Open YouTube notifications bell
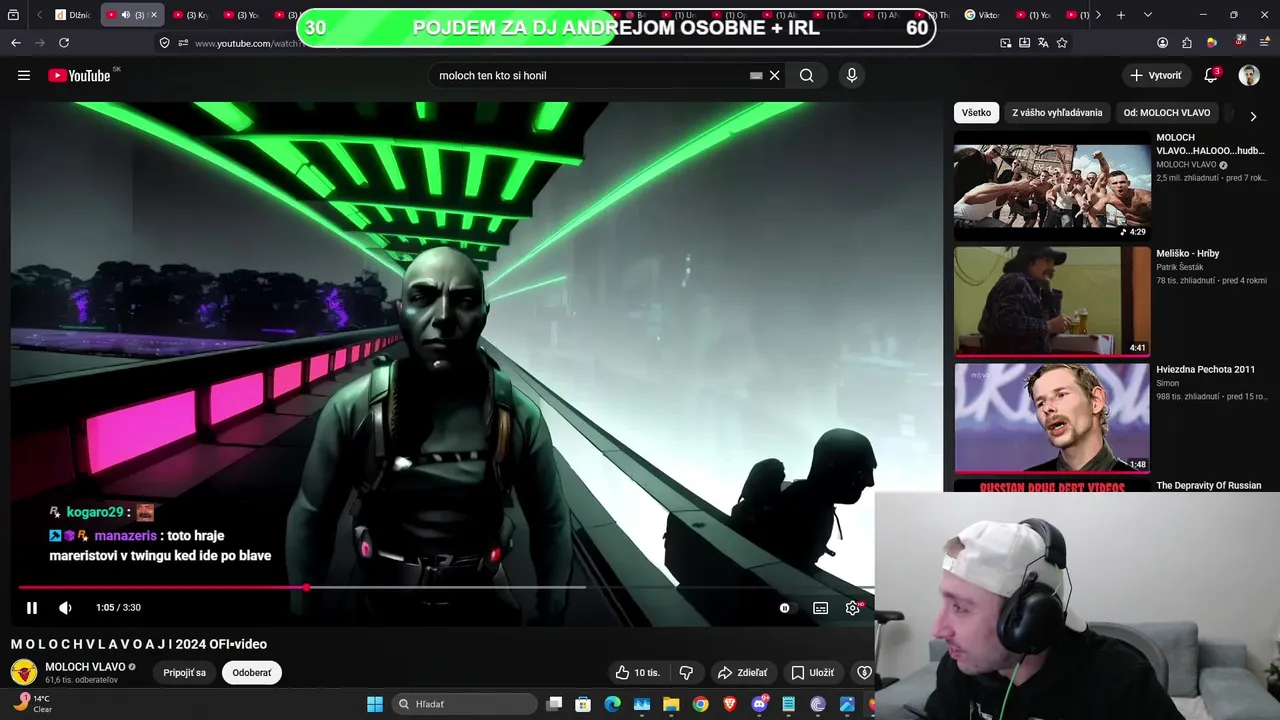1280x720 pixels. click(1211, 75)
